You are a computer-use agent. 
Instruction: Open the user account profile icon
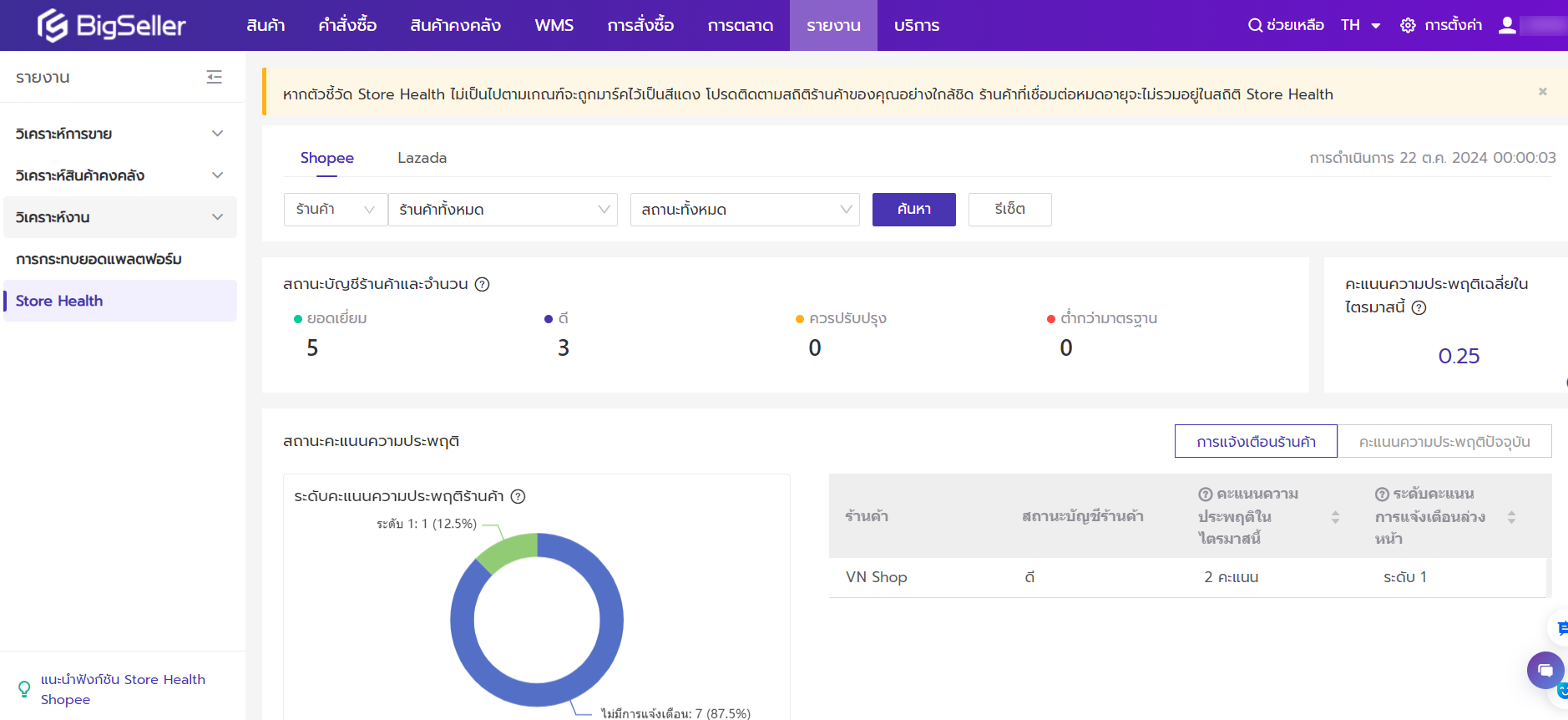1507,25
